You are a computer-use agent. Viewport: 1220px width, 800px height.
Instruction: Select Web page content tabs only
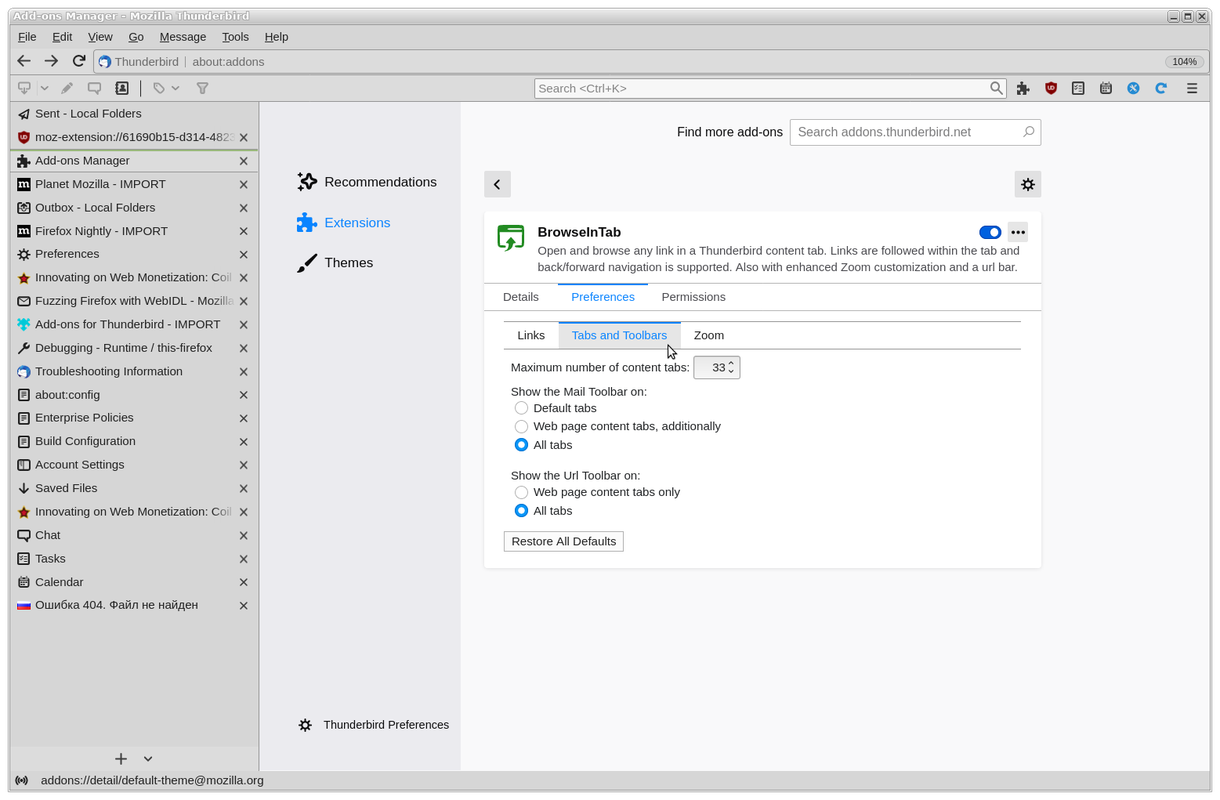coord(521,492)
